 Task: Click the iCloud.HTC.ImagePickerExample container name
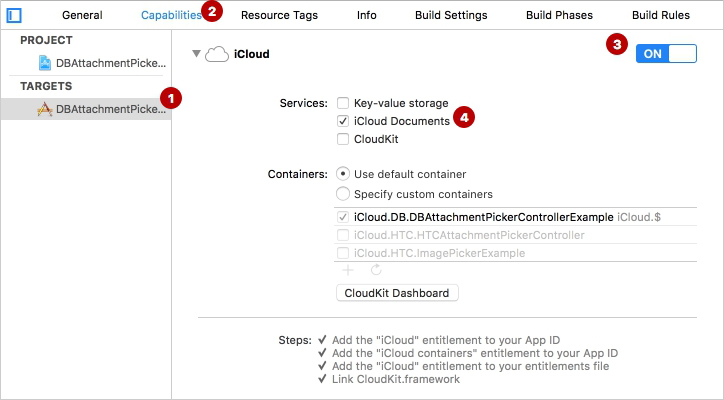[x=440, y=253]
